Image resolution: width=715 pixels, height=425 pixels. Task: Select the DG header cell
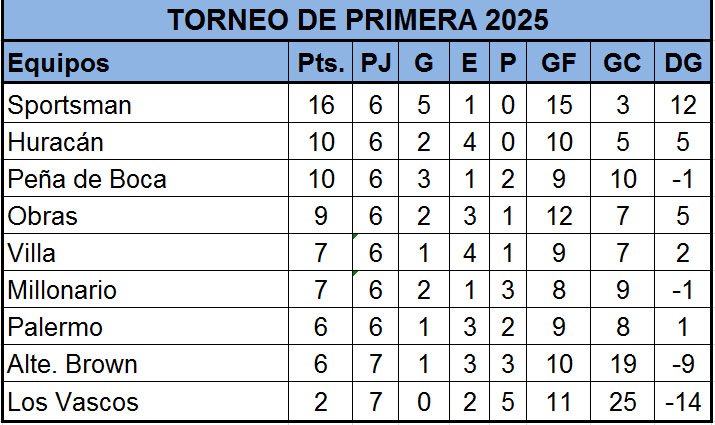(x=683, y=62)
